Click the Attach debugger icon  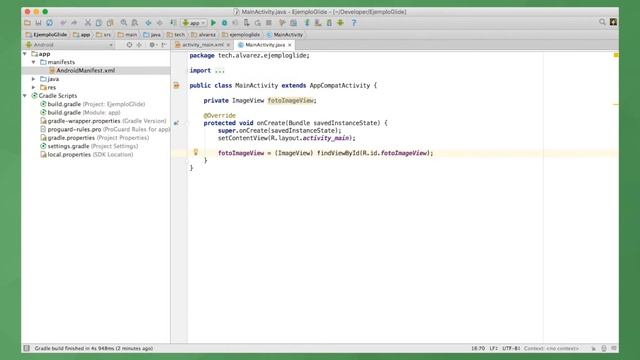tap(247, 23)
